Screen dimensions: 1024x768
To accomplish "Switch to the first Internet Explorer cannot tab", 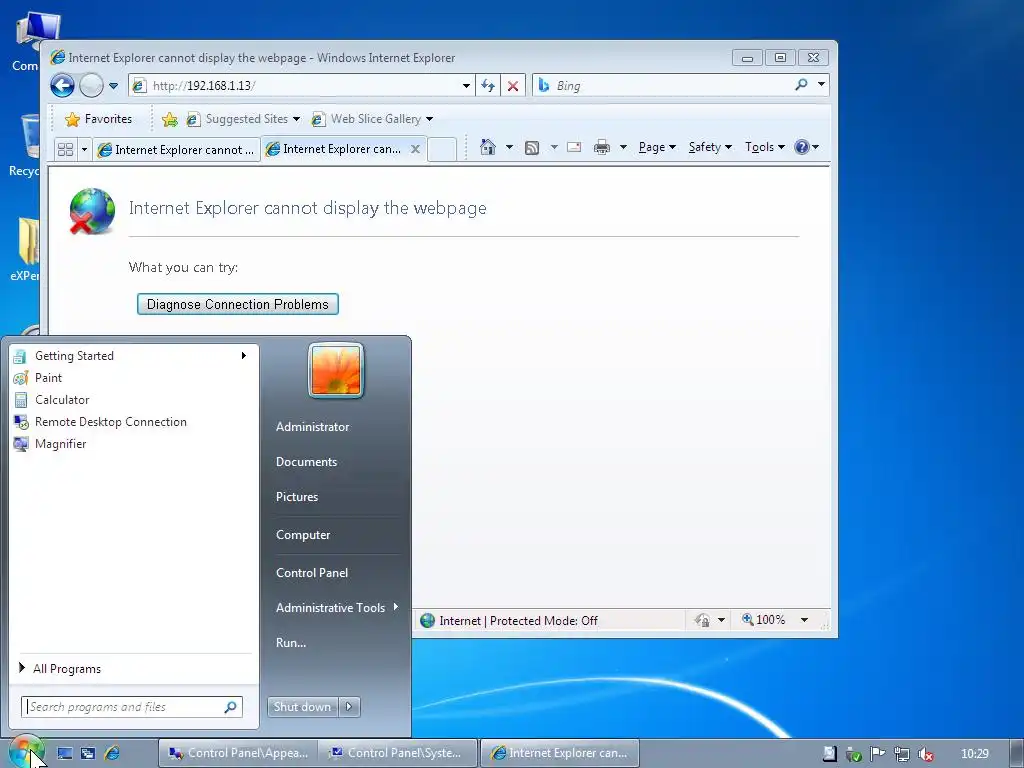I will 176,150.
